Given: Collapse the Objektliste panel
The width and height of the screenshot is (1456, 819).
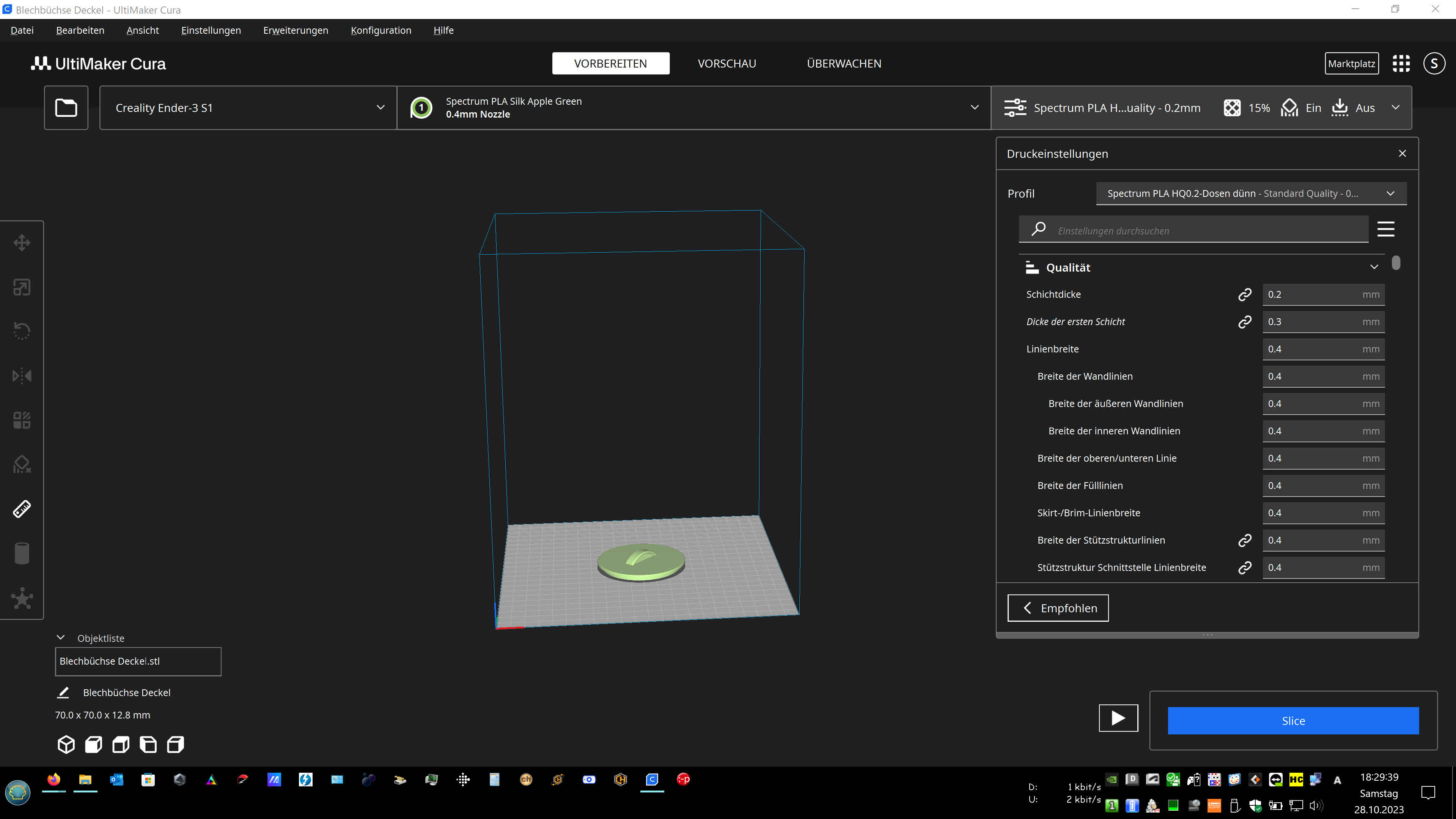Looking at the screenshot, I should pos(60,638).
